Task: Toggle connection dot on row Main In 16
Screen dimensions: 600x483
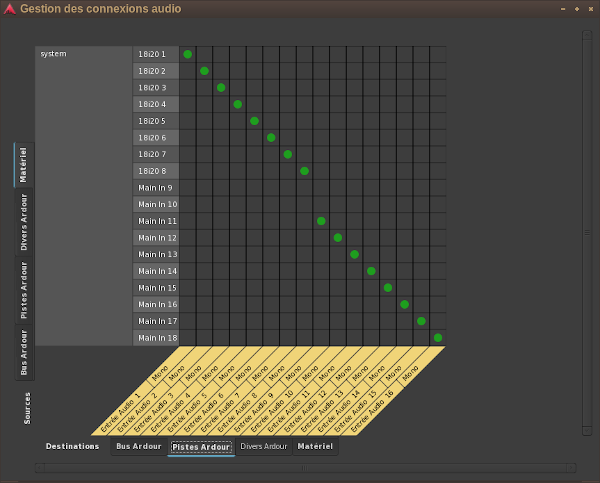Action: click(x=404, y=304)
